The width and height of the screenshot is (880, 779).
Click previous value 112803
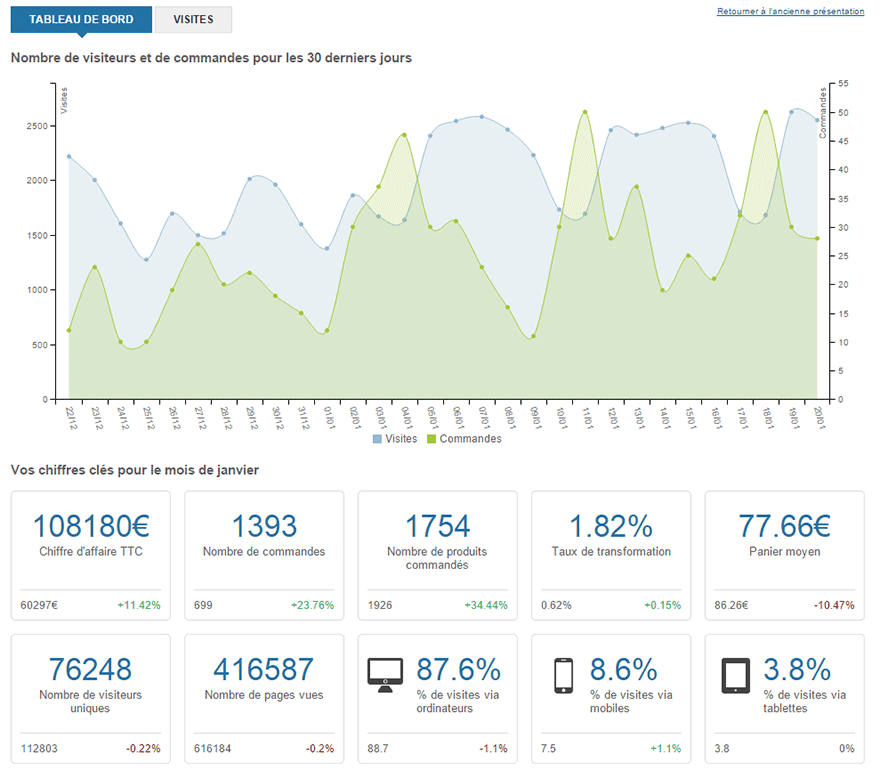(x=39, y=748)
